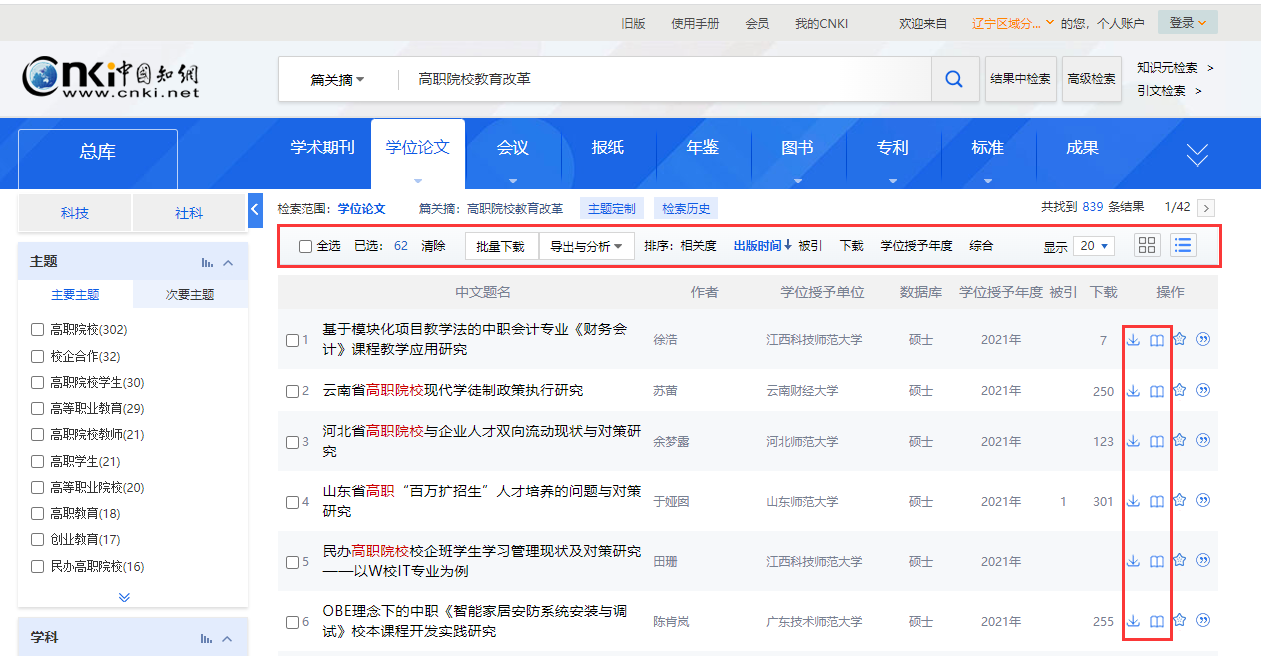The image size is (1261, 656).
Task: Check the 高职院校学生(30) topic filter
Action: point(37,382)
